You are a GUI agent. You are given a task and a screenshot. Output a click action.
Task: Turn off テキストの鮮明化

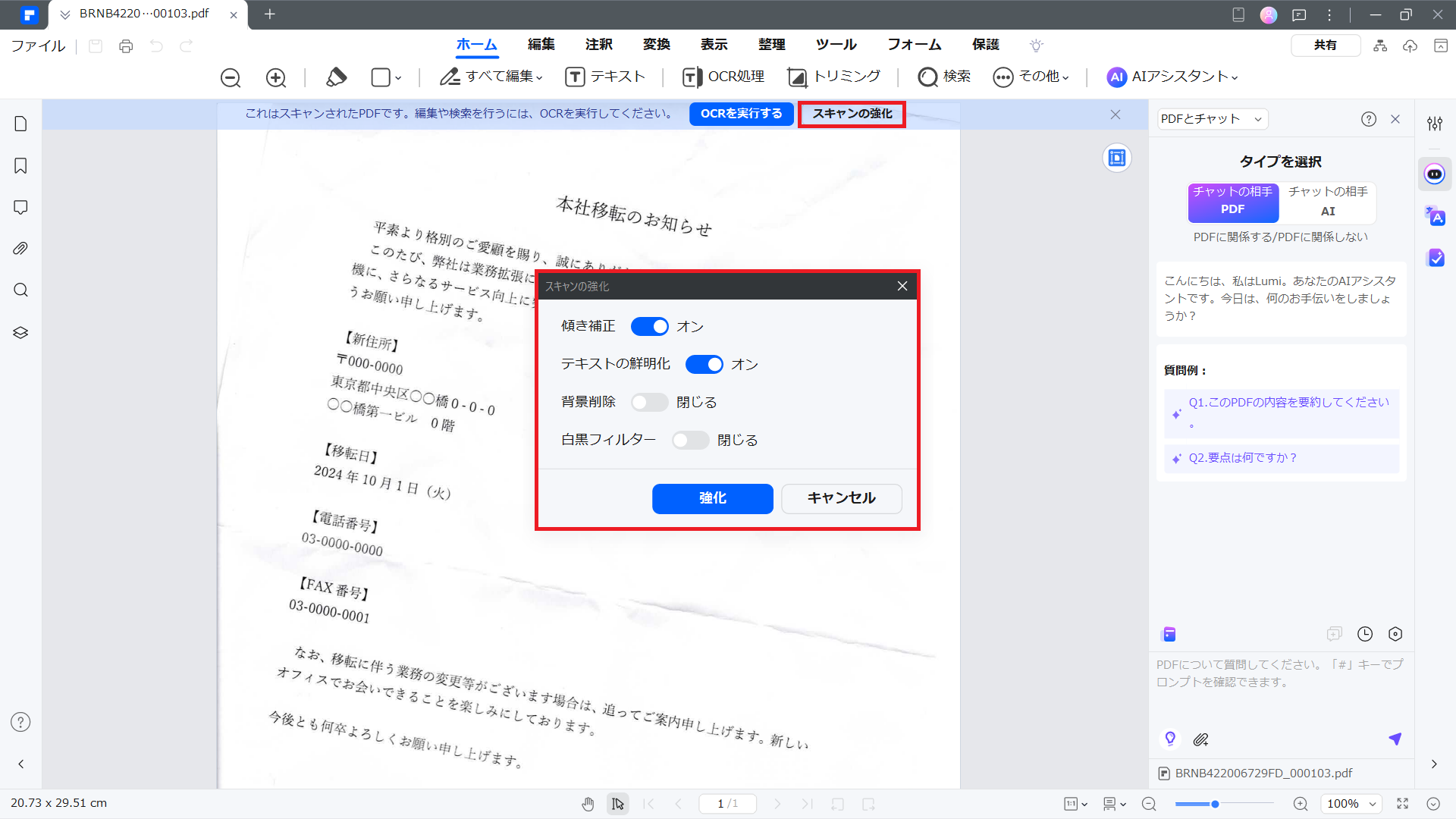pos(704,364)
